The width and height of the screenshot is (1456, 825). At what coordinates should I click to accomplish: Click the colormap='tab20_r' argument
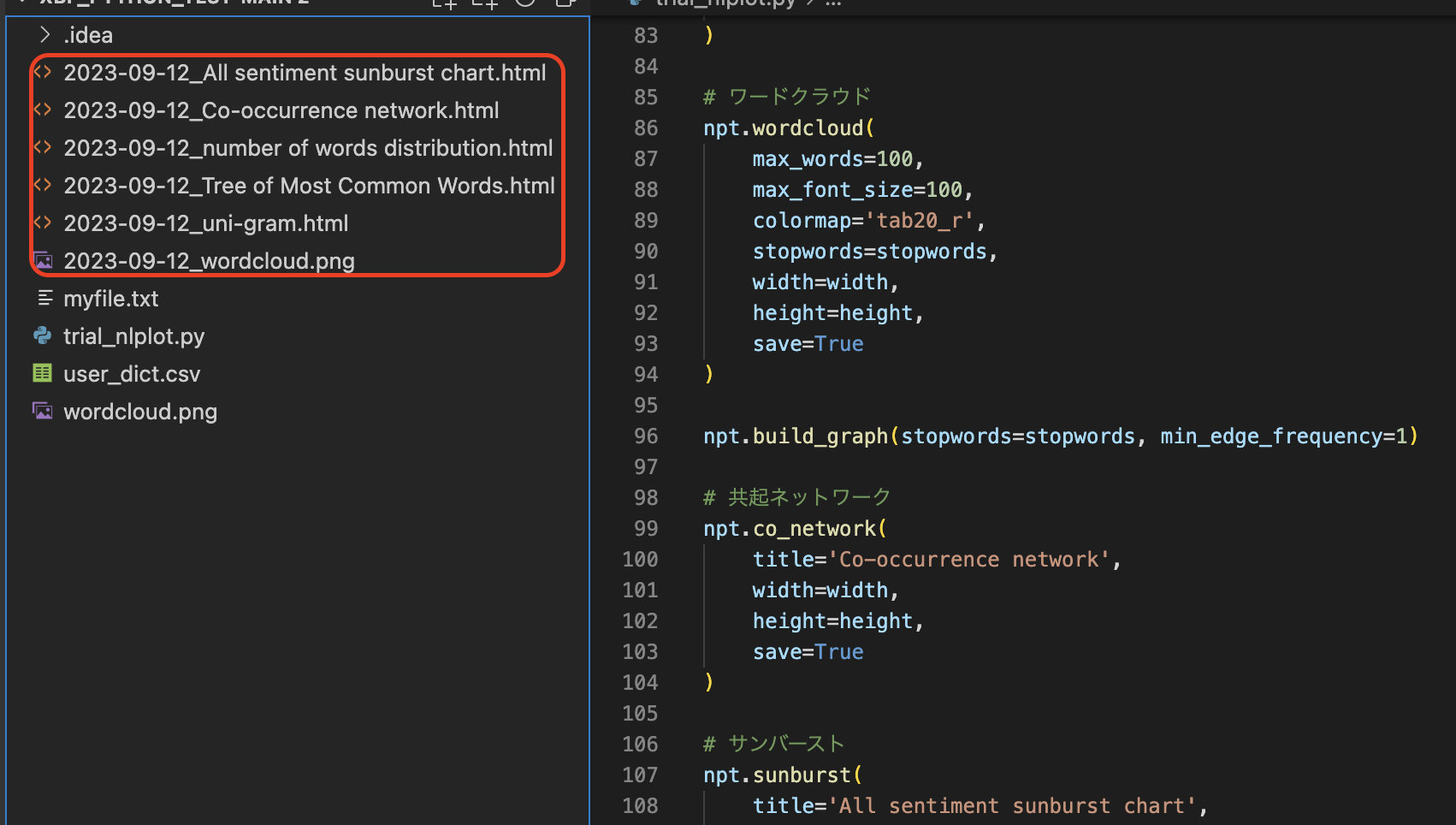(863, 221)
